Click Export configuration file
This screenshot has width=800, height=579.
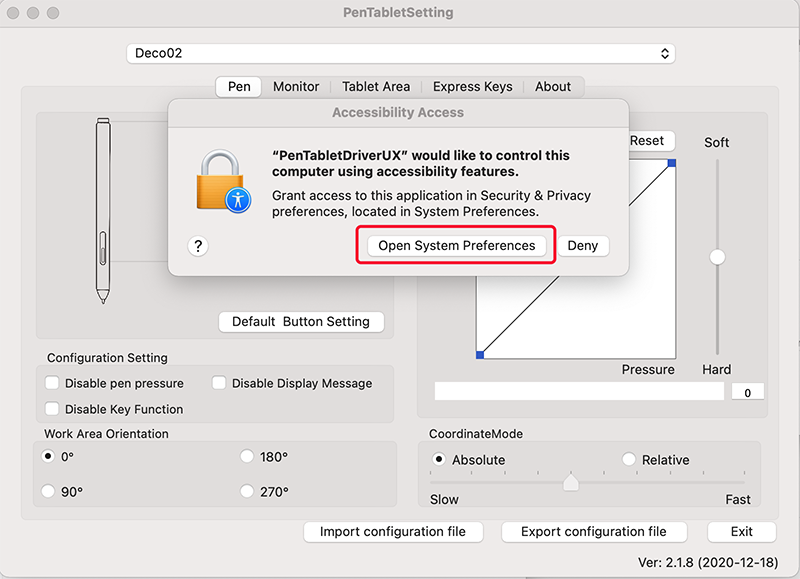coord(594,532)
